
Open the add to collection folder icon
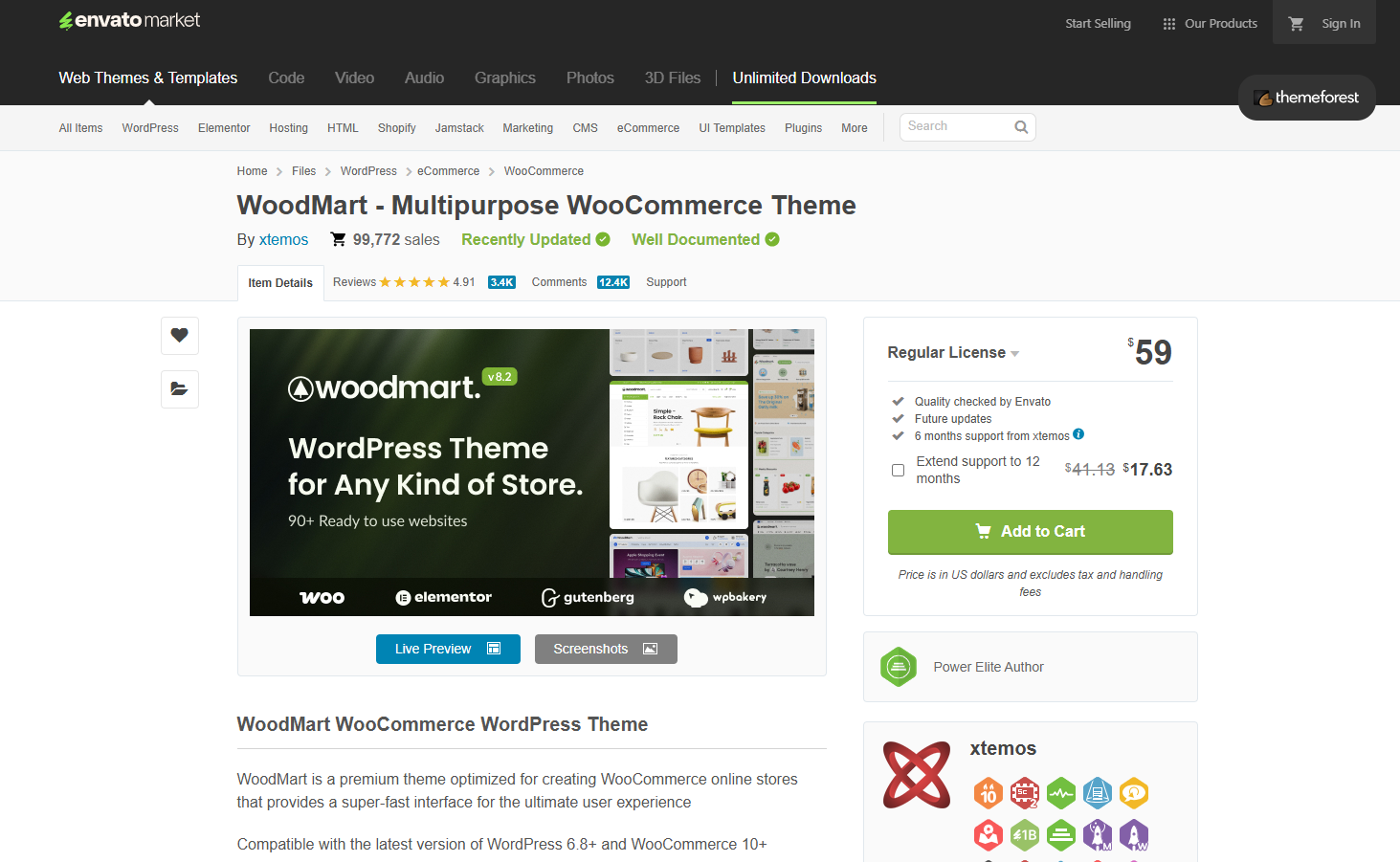[x=179, y=388]
